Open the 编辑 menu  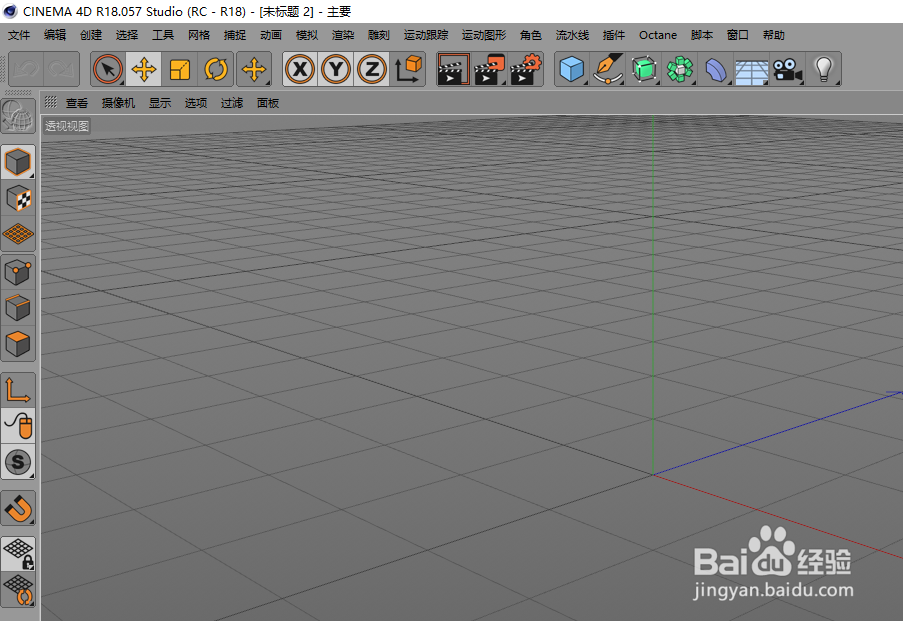55,35
